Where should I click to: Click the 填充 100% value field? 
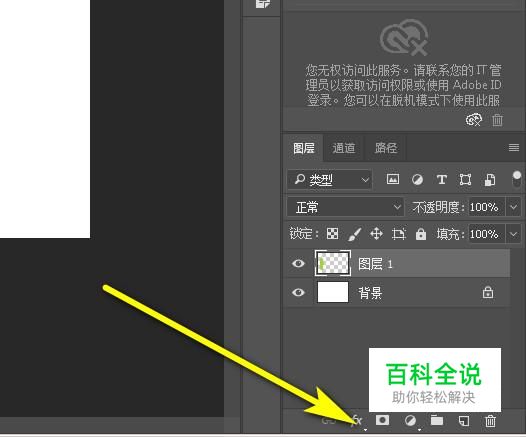click(x=486, y=234)
